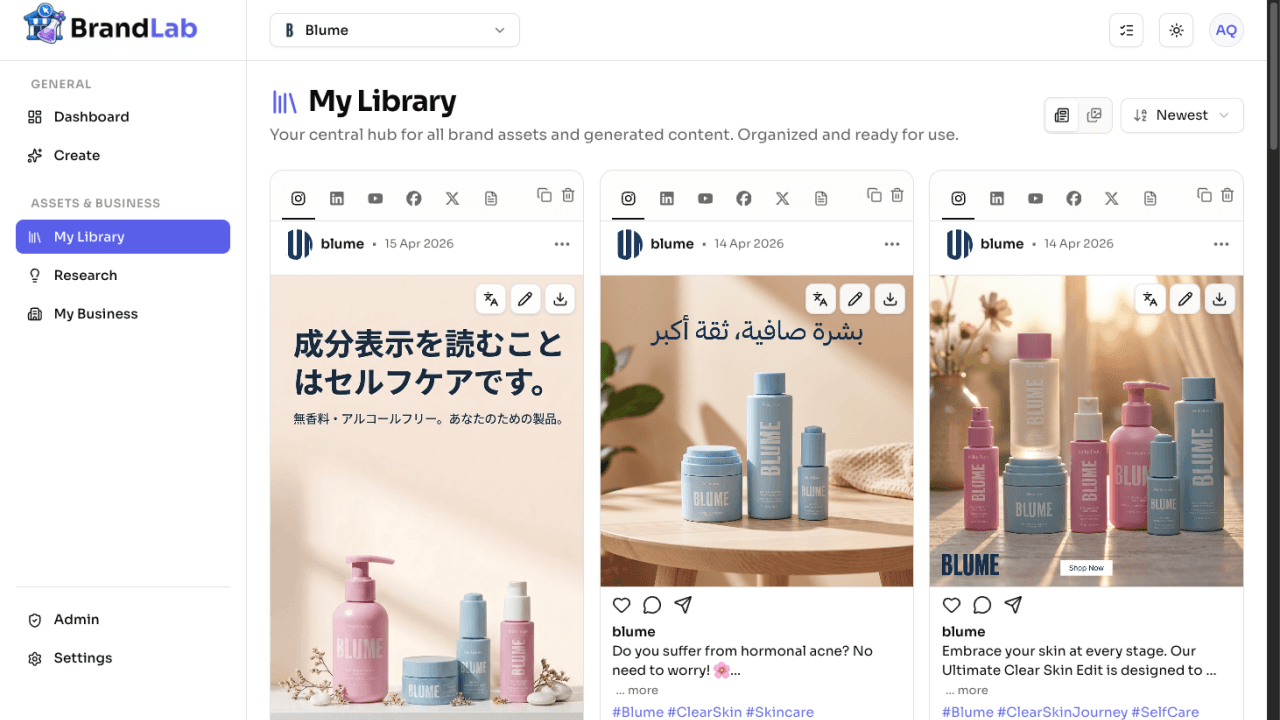Select YouTube tab on hormonal acne card
Screen dimensions: 1280x720
[705, 198]
